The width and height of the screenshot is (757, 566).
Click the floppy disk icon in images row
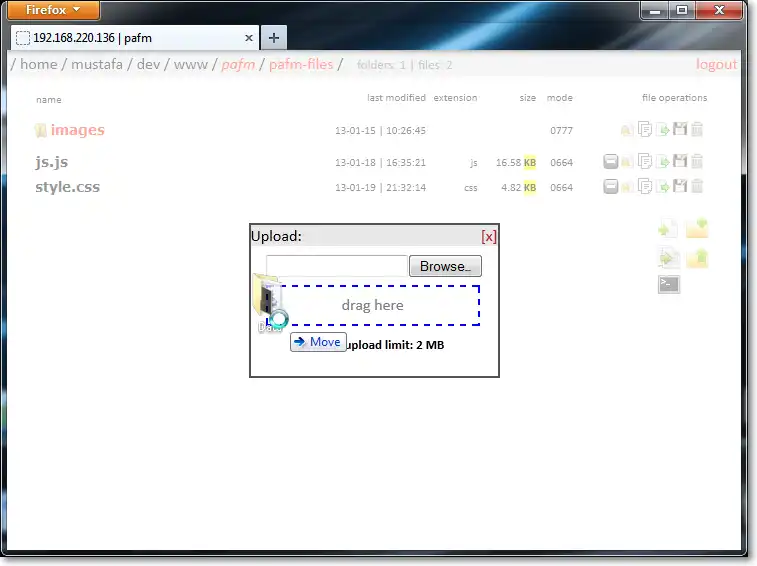point(680,128)
